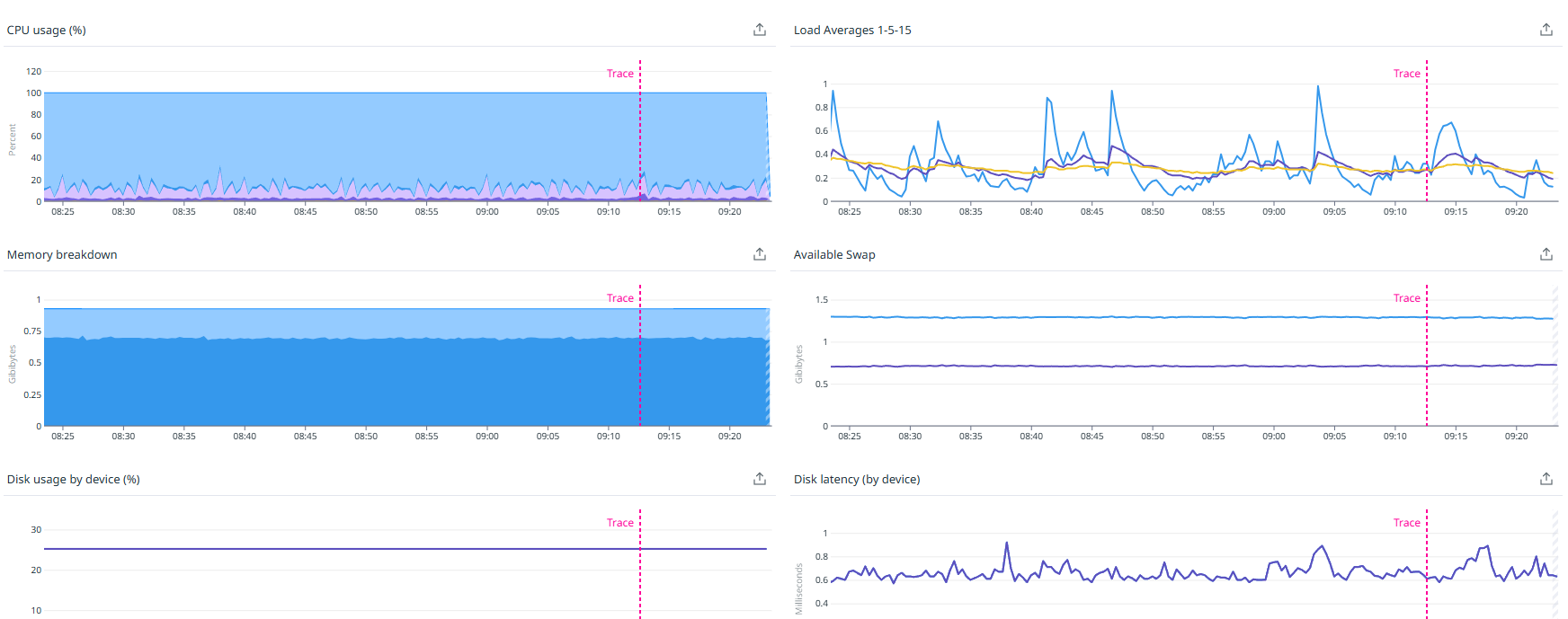1568x619 pixels.
Task: Open share icon for Disk usage by device
Action: tap(760, 479)
